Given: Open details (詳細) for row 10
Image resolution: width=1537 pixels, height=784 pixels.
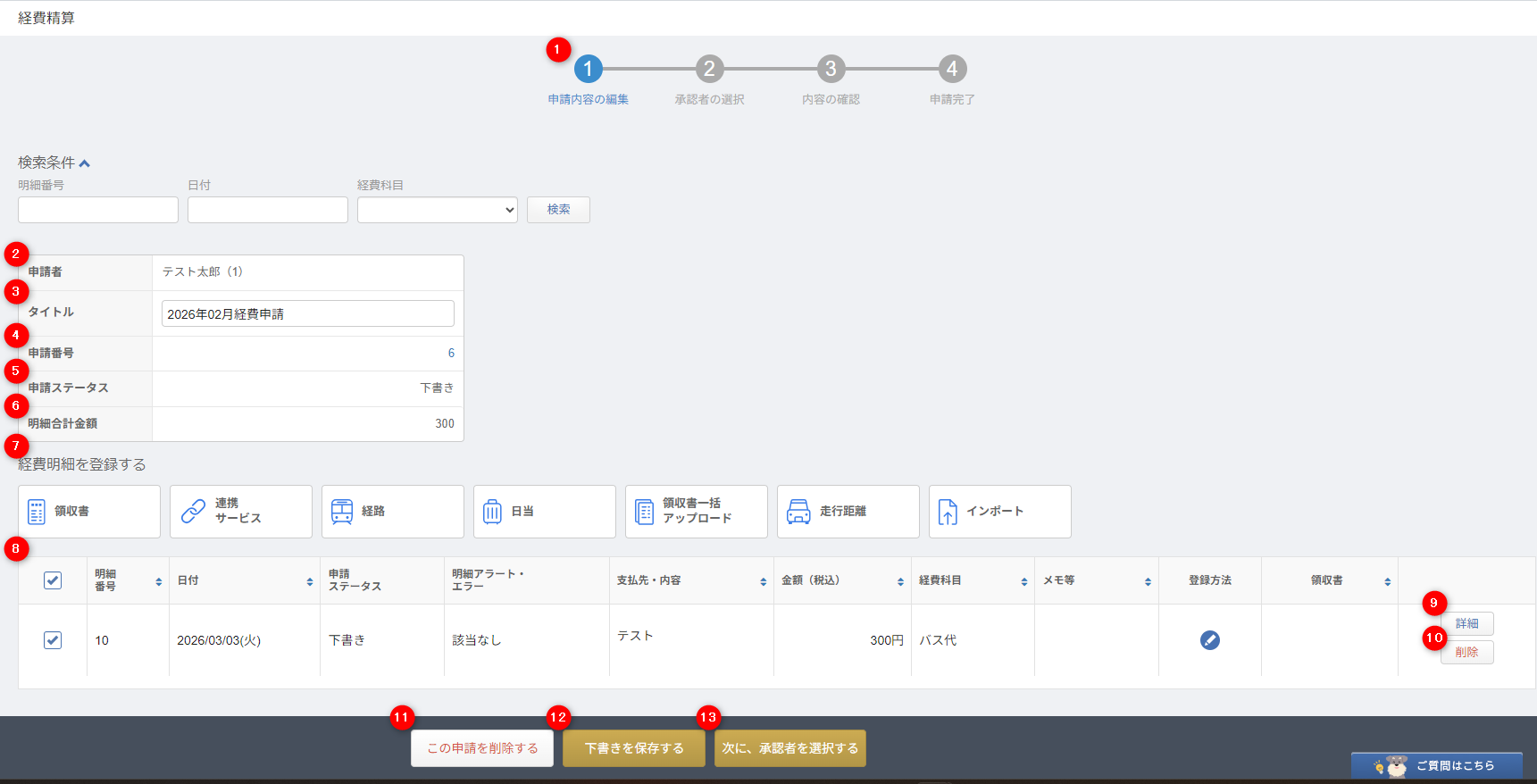Looking at the screenshot, I should 1466,623.
